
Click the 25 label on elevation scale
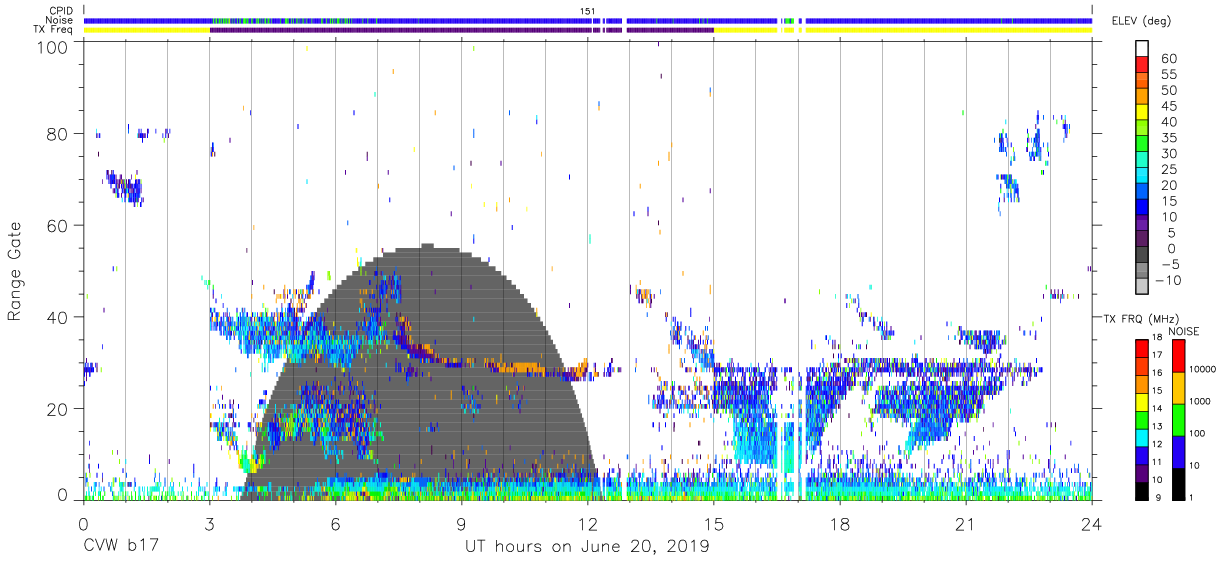point(1167,169)
